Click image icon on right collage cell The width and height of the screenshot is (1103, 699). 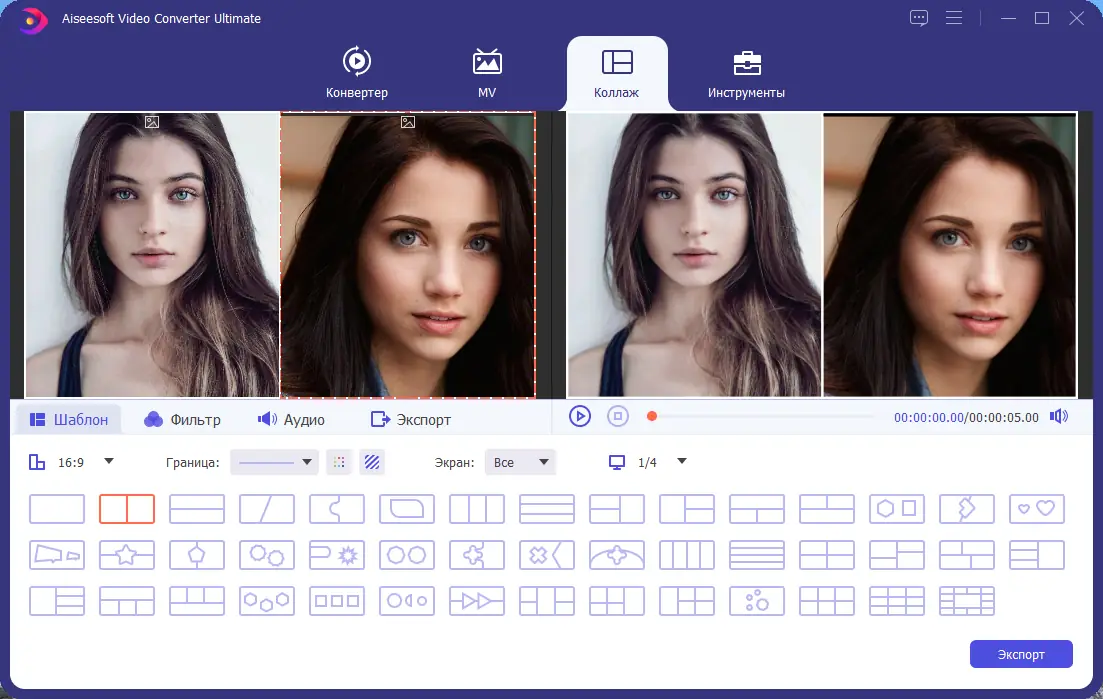[408, 122]
